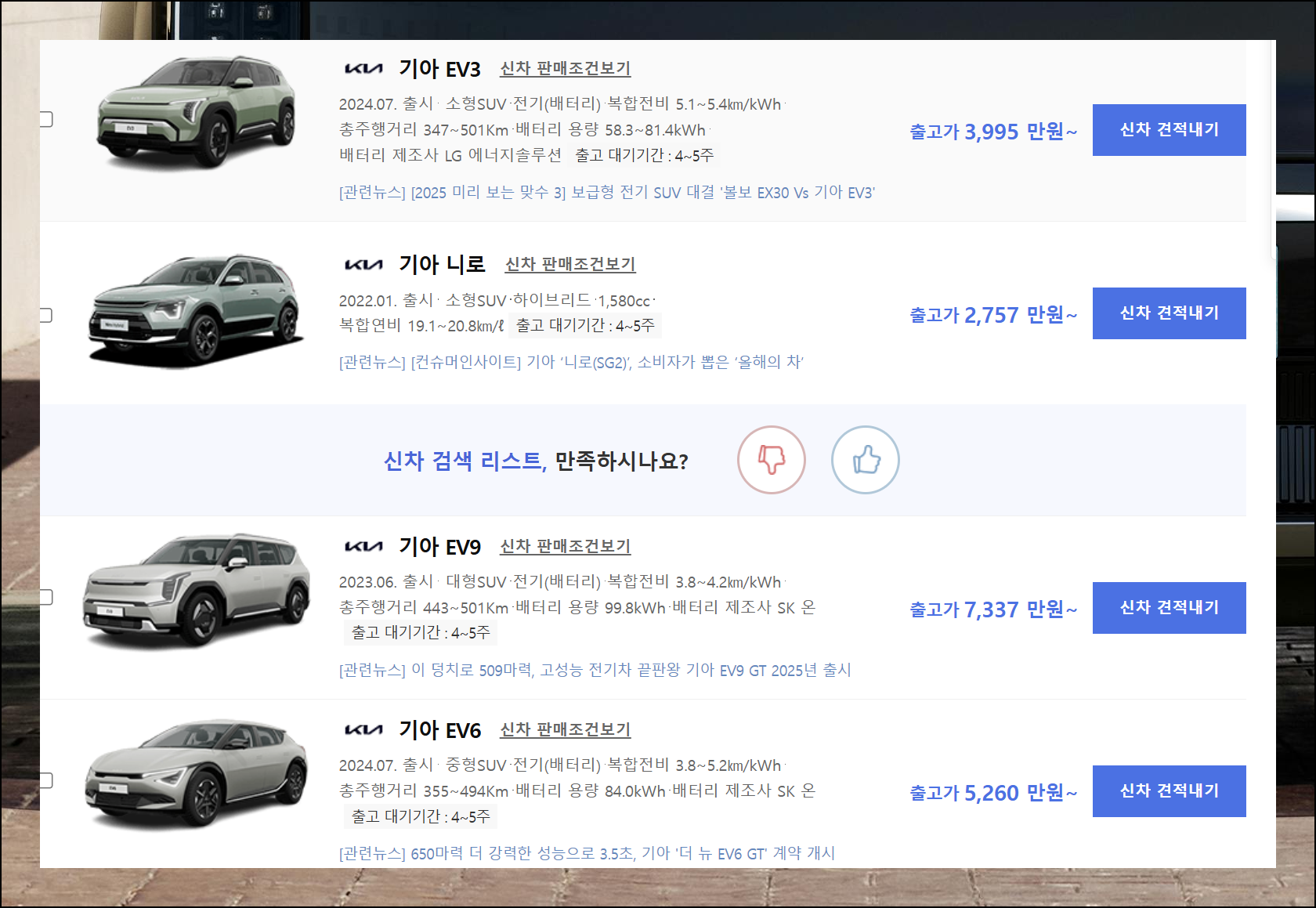Tick the checkbox for 기아 EV6
This screenshot has height=908, width=1316.
(x=46, y=780)
